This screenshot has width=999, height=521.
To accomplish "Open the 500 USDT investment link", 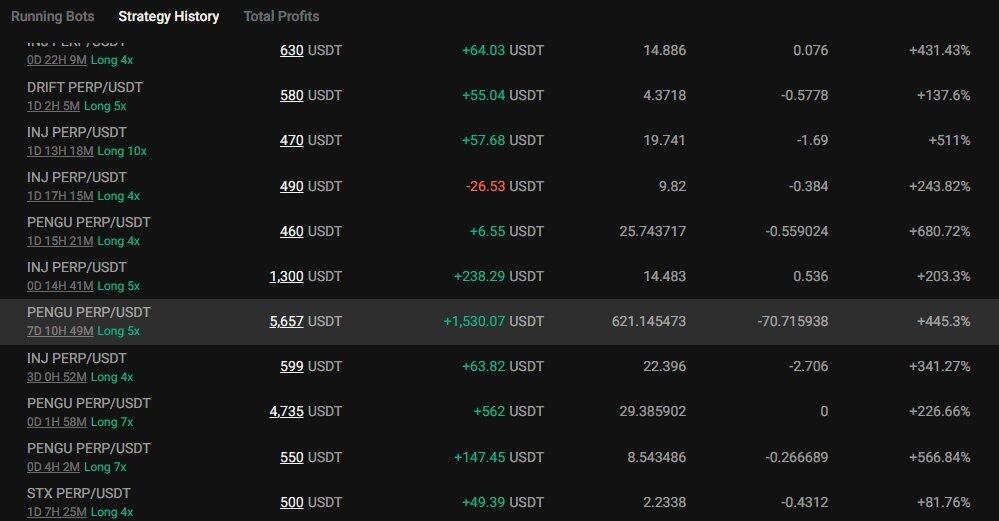I will [292, 502].
